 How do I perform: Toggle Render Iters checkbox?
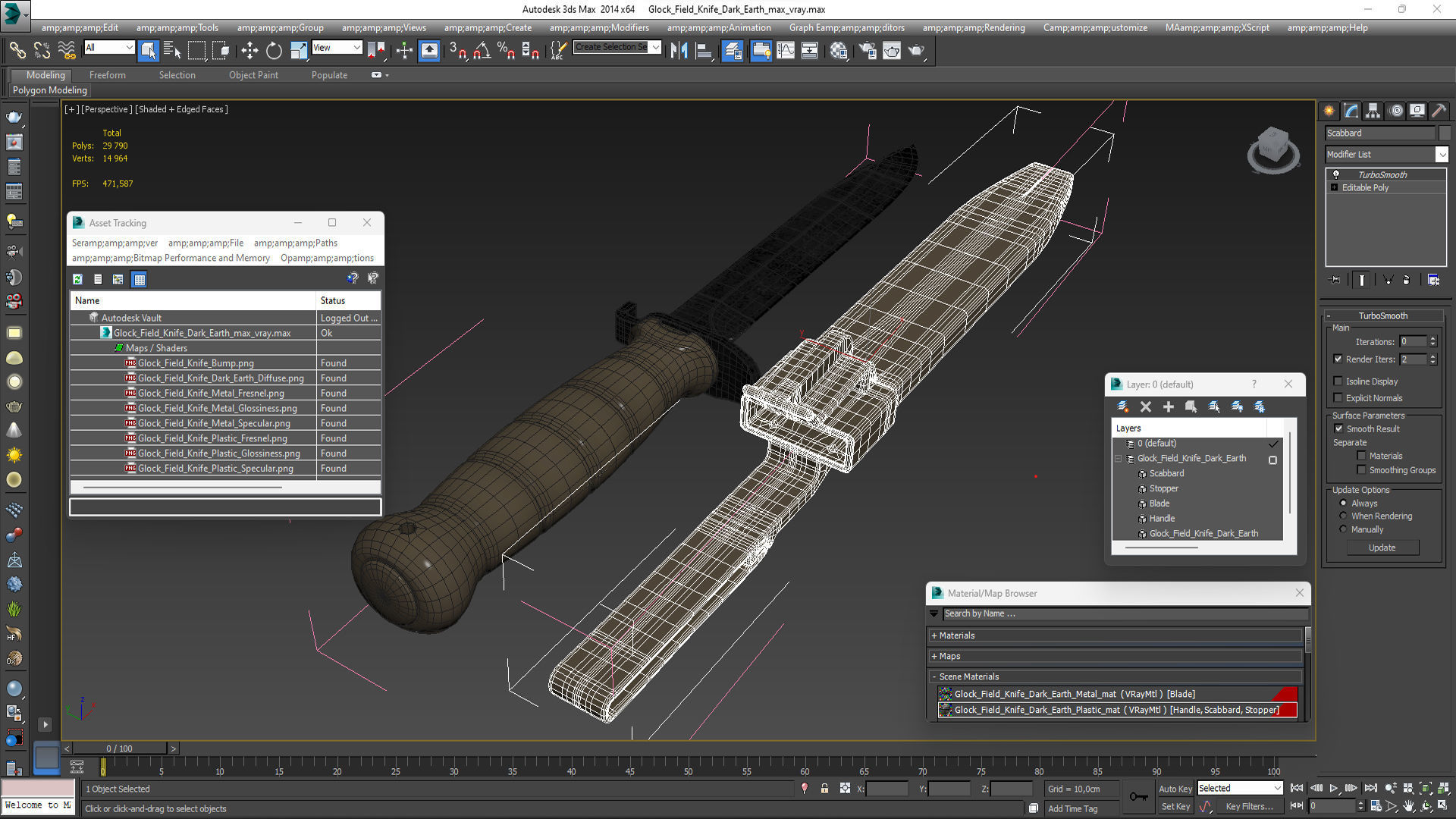click(x=1338, y=359)
